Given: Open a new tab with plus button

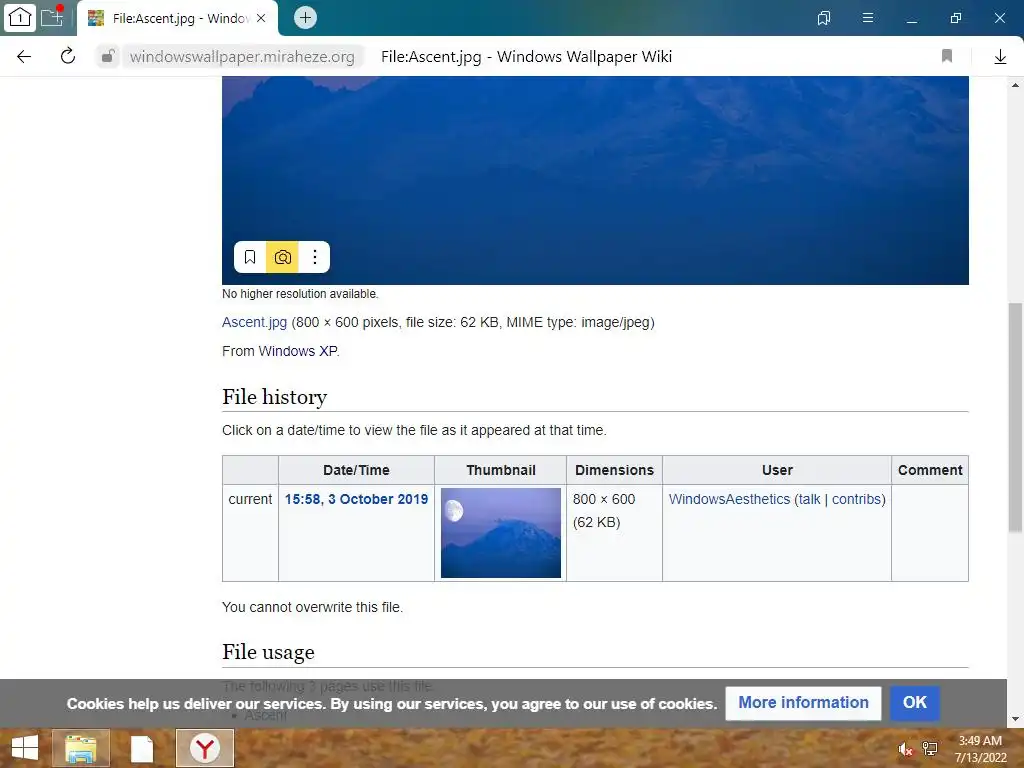Looking at the screenshot, I should click(305, 18).
